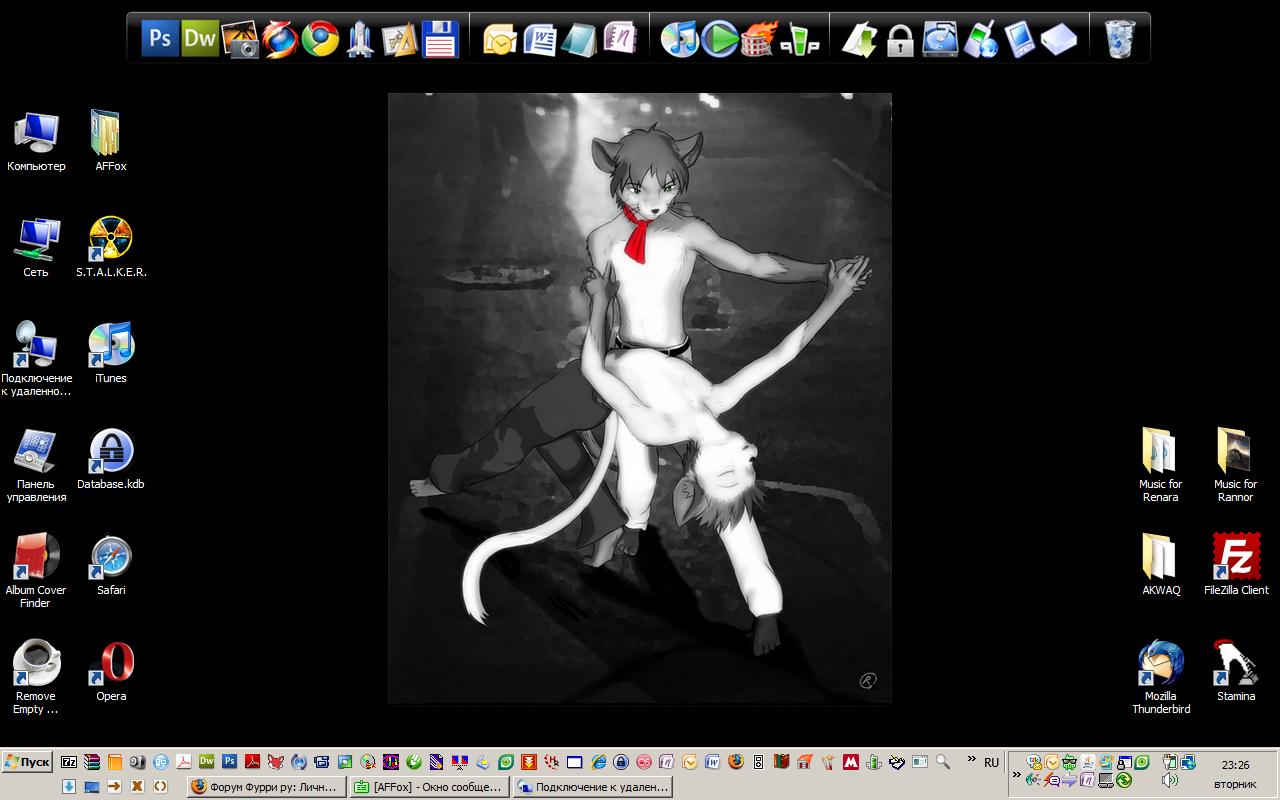Viewport: 1280px width, 800px height.
Task: Open Dreamweaver from the top dock
Action: click(x=200, y=39)
